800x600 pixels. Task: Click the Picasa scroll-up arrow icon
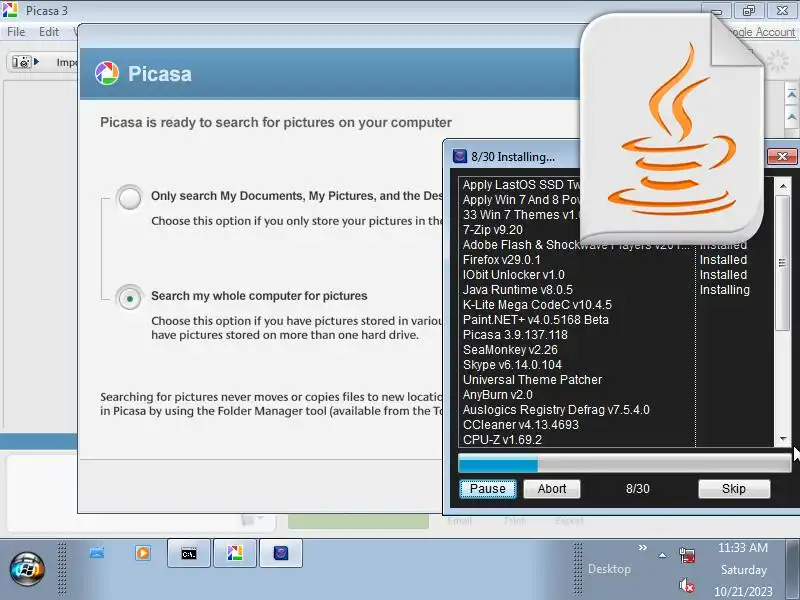click(x=791, y=117)
